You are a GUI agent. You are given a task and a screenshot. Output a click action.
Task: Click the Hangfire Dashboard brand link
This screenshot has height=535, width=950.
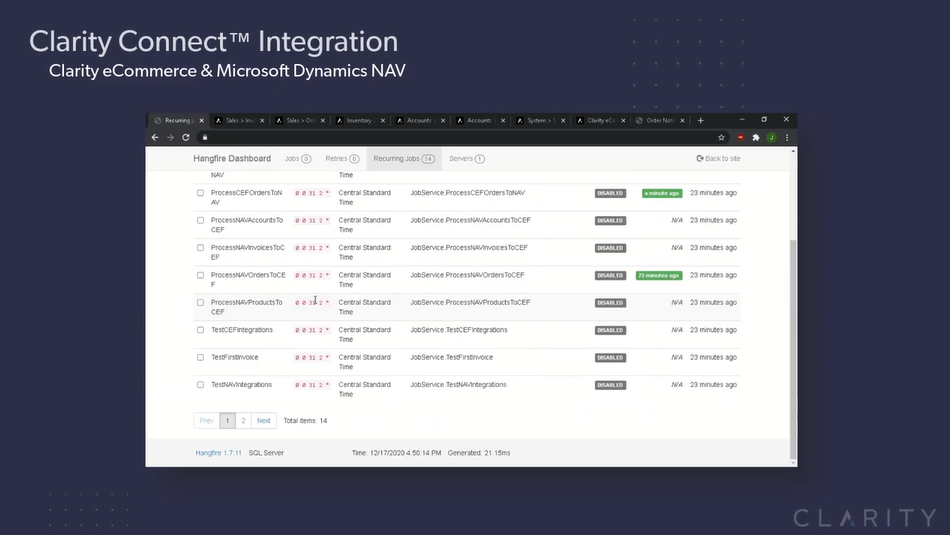(x=232, y=159)
